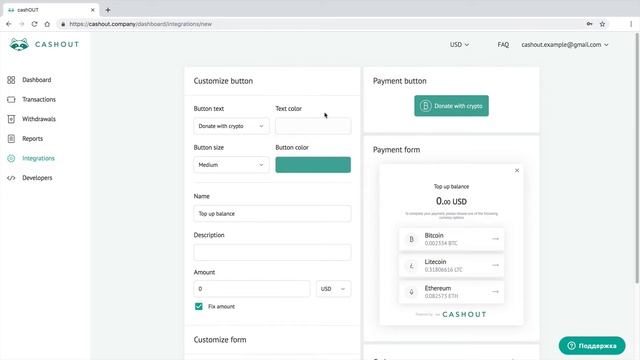Bookmark the page with the star icon
The height and width of the screenshot is (360, 640).
click(602, 24)
